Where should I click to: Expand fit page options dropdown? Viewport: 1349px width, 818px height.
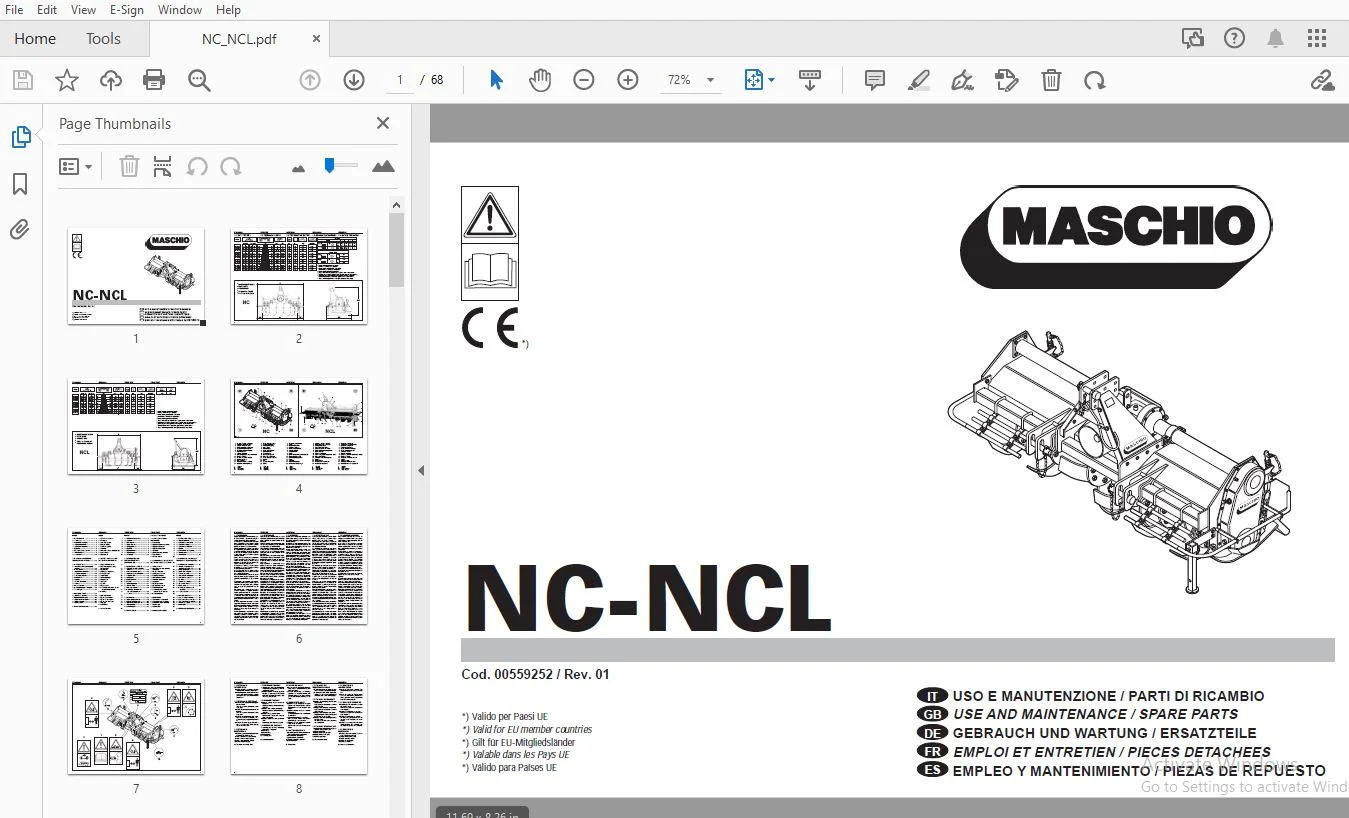pos(771,80)
